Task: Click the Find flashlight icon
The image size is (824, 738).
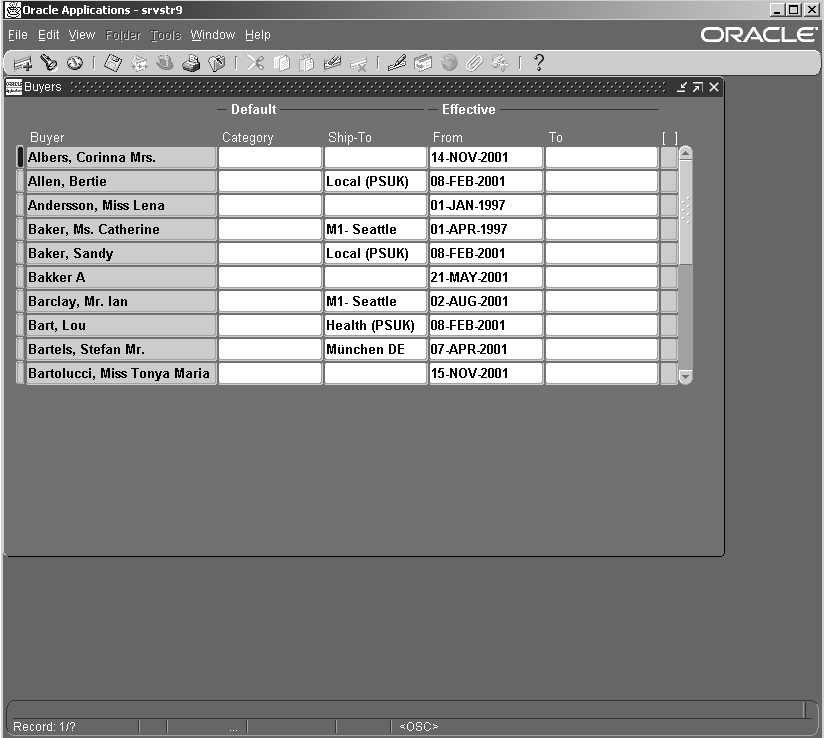Action: pos(49,63)
